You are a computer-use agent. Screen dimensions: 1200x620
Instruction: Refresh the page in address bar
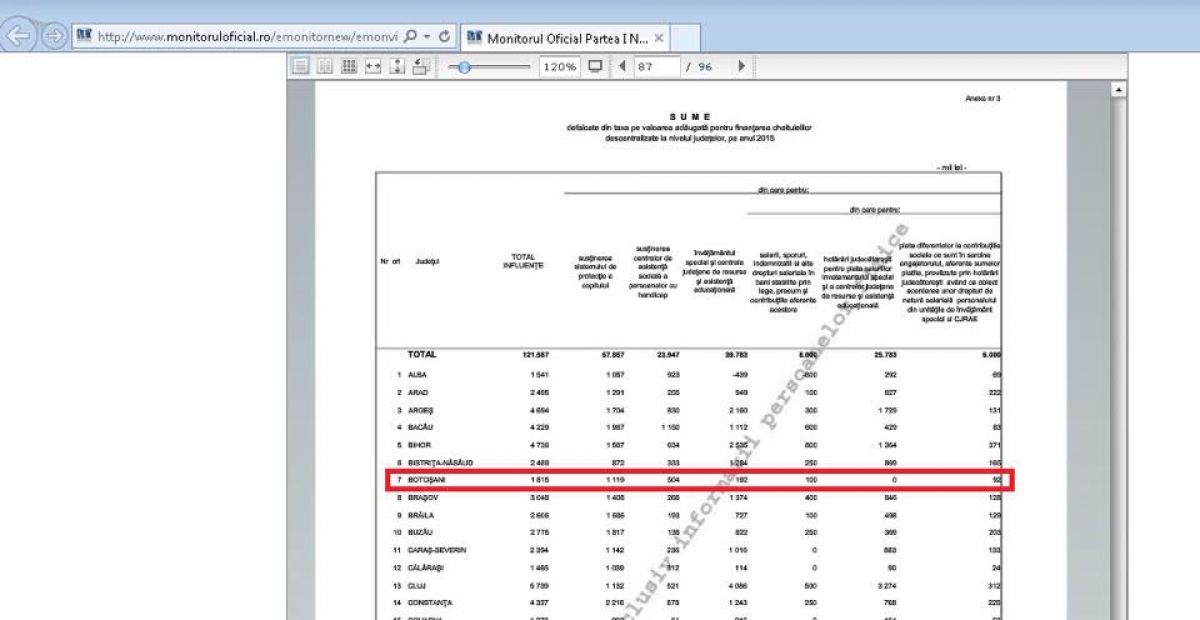pos(444,37)
